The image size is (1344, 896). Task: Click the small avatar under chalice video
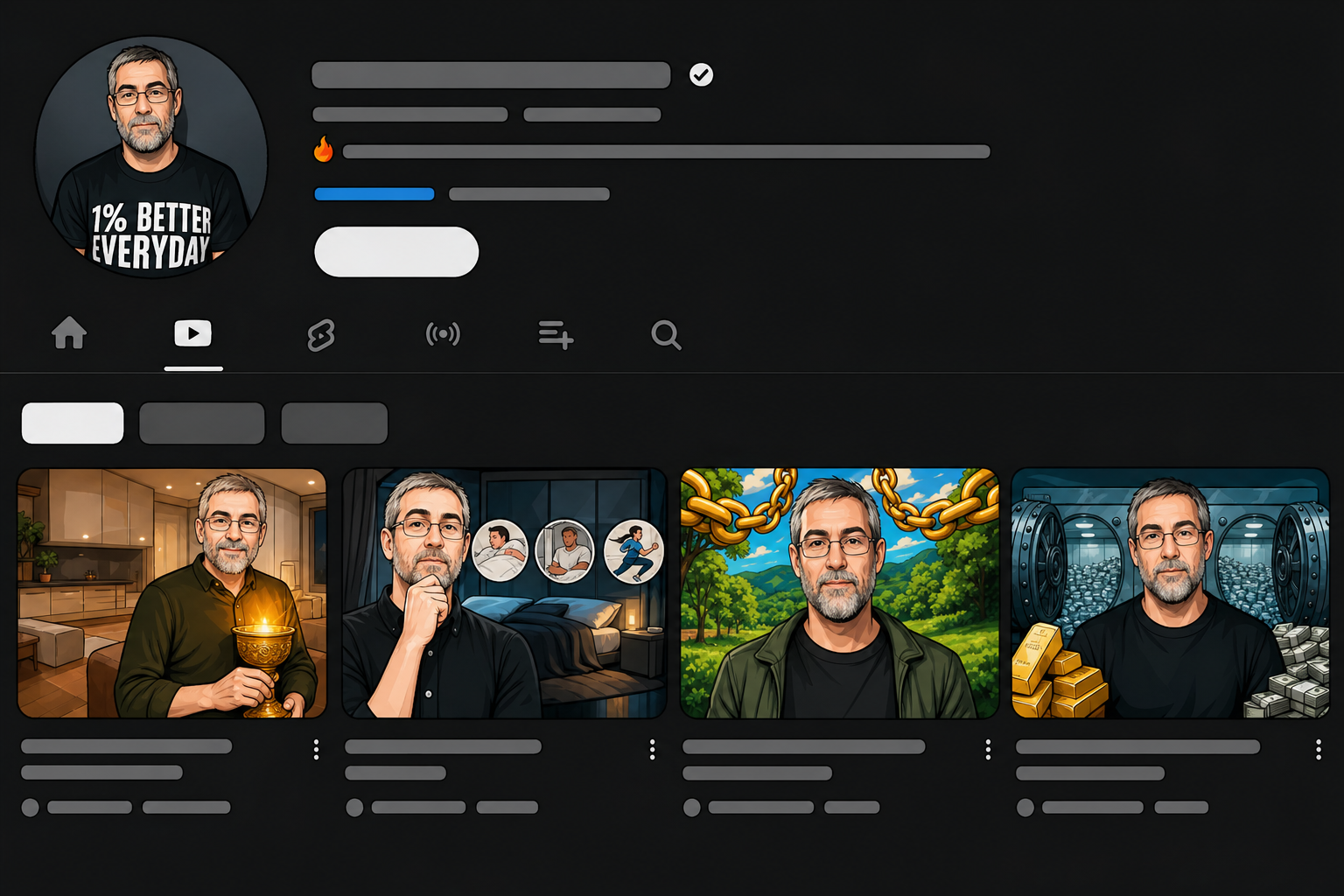(31, 808)
